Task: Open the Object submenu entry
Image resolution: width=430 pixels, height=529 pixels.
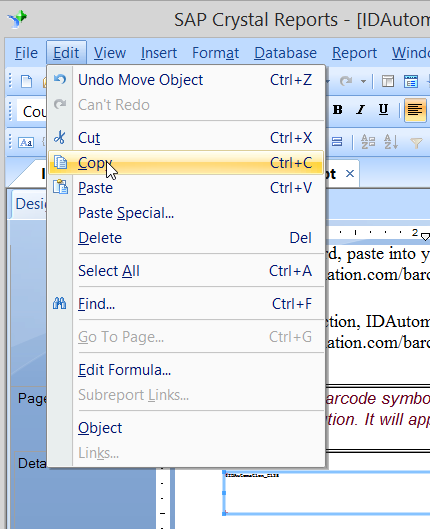Action: (186, 428)
